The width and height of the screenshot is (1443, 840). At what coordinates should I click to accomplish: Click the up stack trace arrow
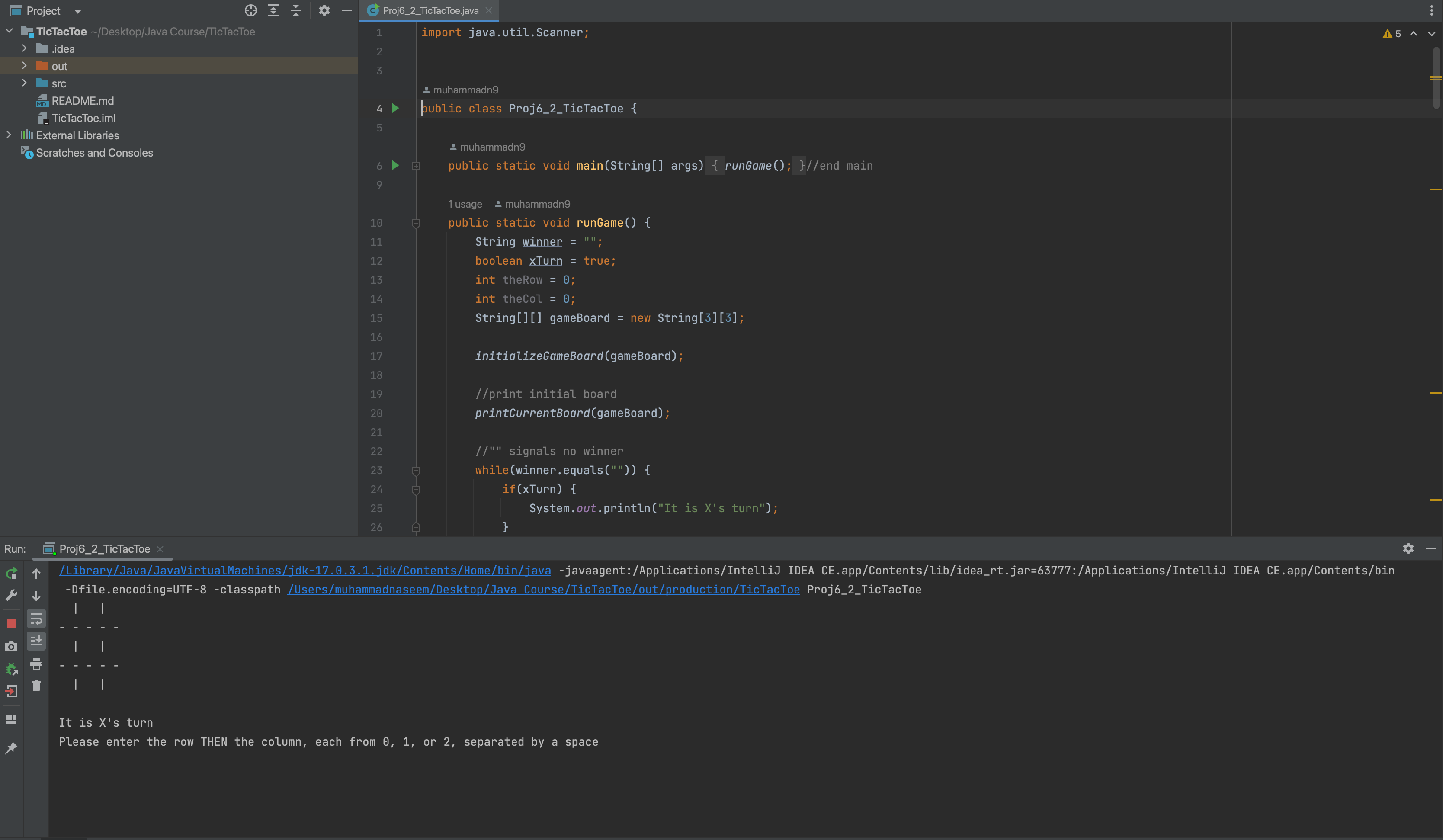coord(36,573)
